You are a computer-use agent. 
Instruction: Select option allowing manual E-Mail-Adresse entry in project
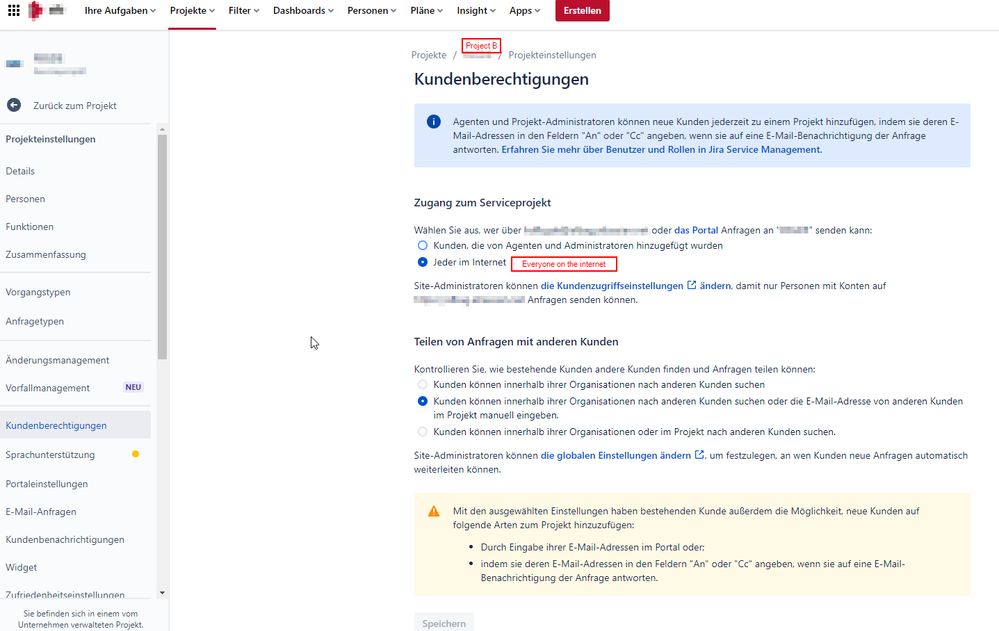tap(422, 401)
